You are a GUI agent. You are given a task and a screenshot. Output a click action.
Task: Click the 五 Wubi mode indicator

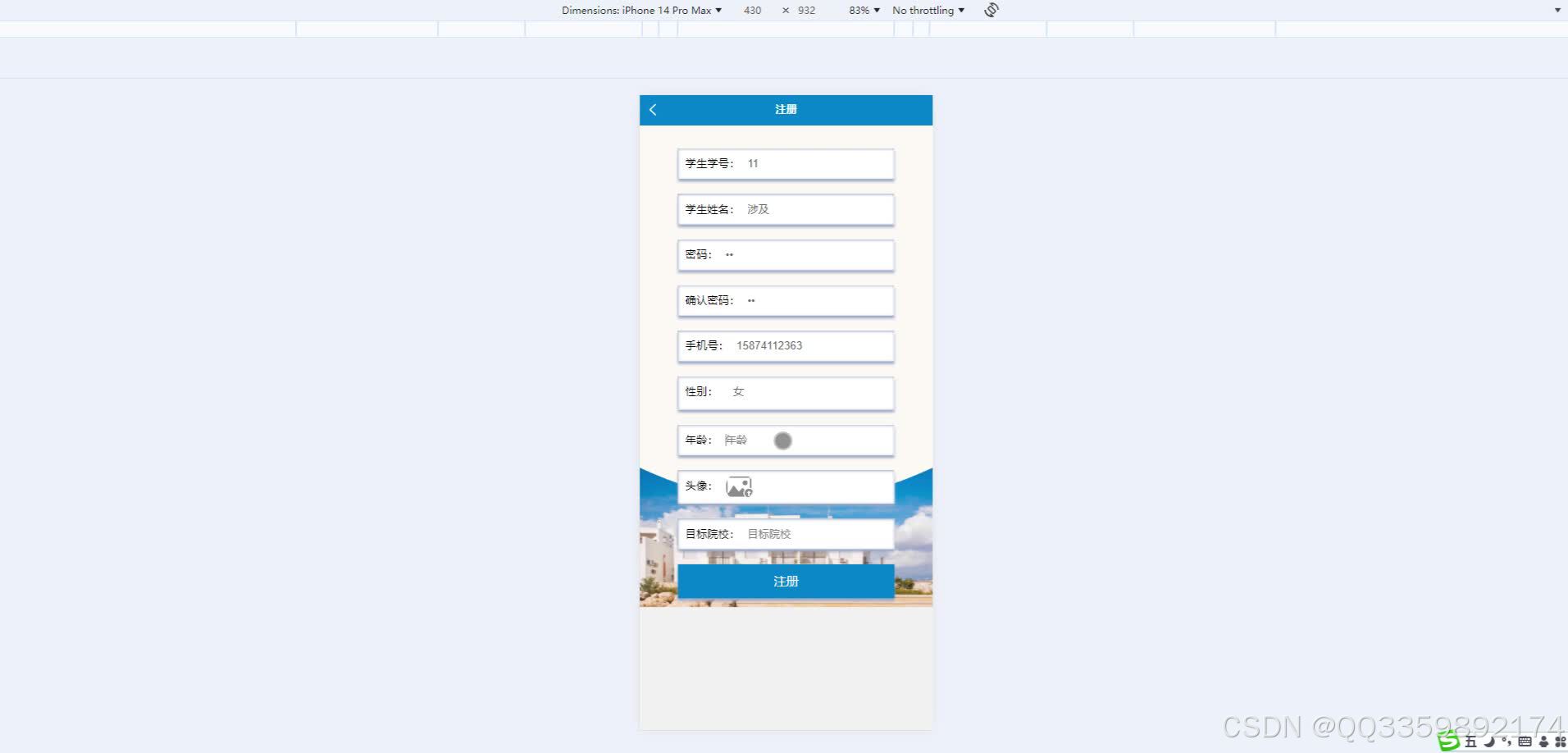(x=1471, y=742)
